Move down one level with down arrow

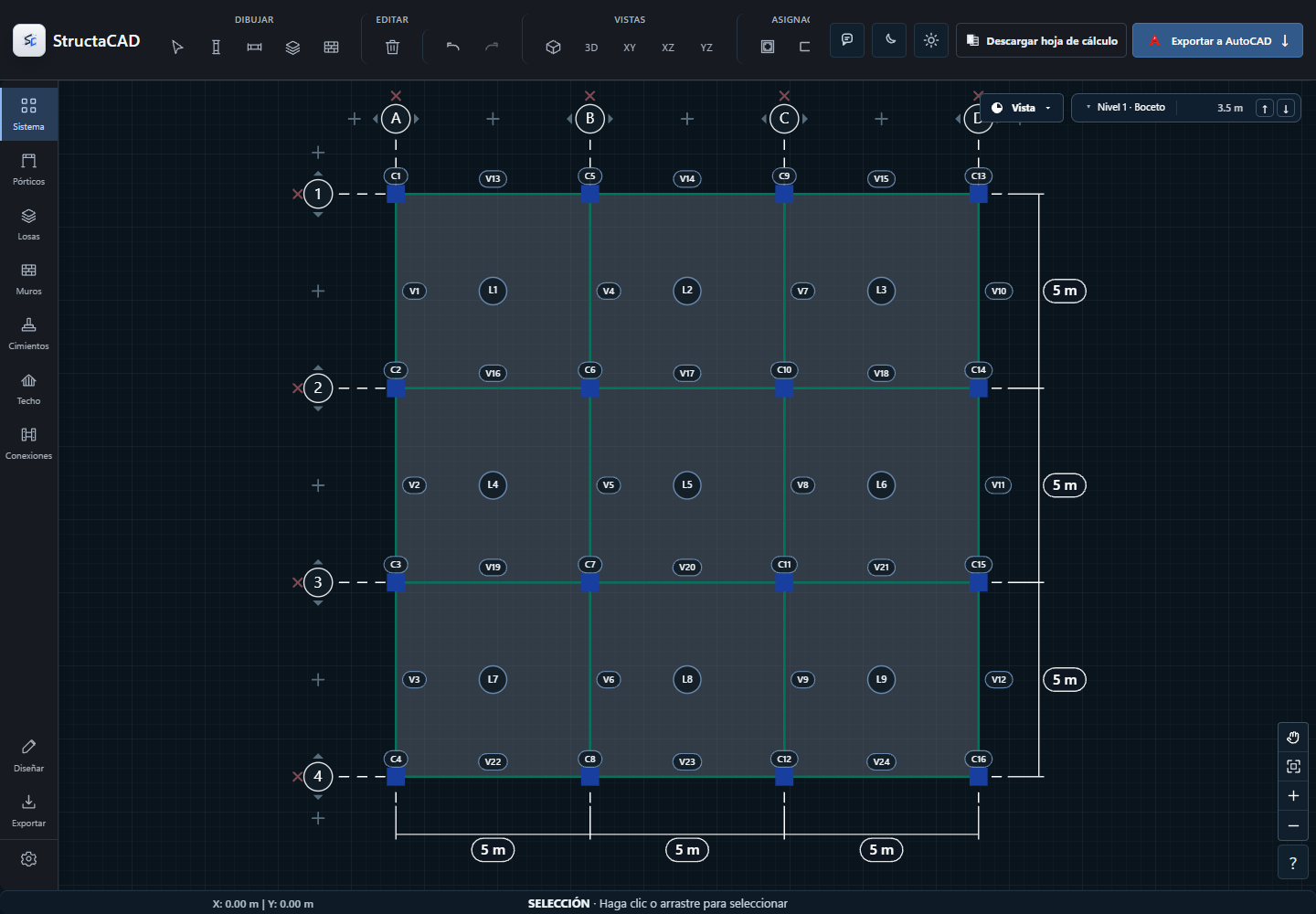tap(1286, 108)
